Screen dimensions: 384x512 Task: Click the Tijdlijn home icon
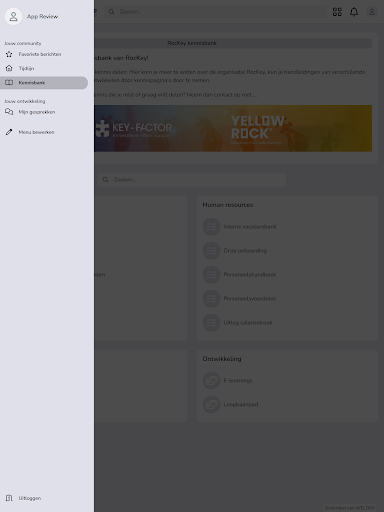9,68
